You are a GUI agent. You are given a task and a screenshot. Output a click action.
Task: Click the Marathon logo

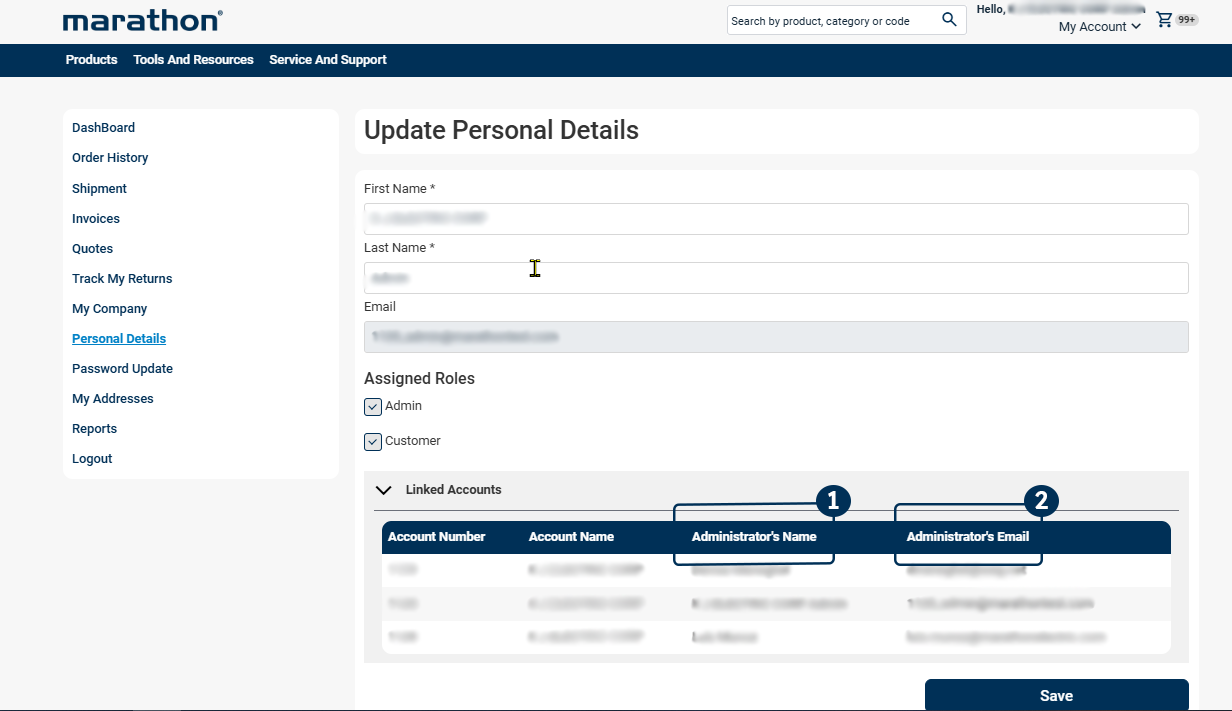pos(142,20)
